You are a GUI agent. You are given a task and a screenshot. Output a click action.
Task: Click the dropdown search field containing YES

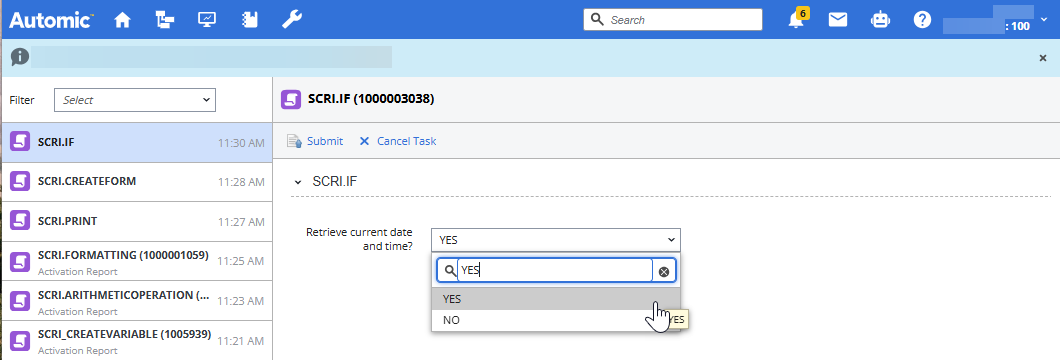[x=554, y=271]
